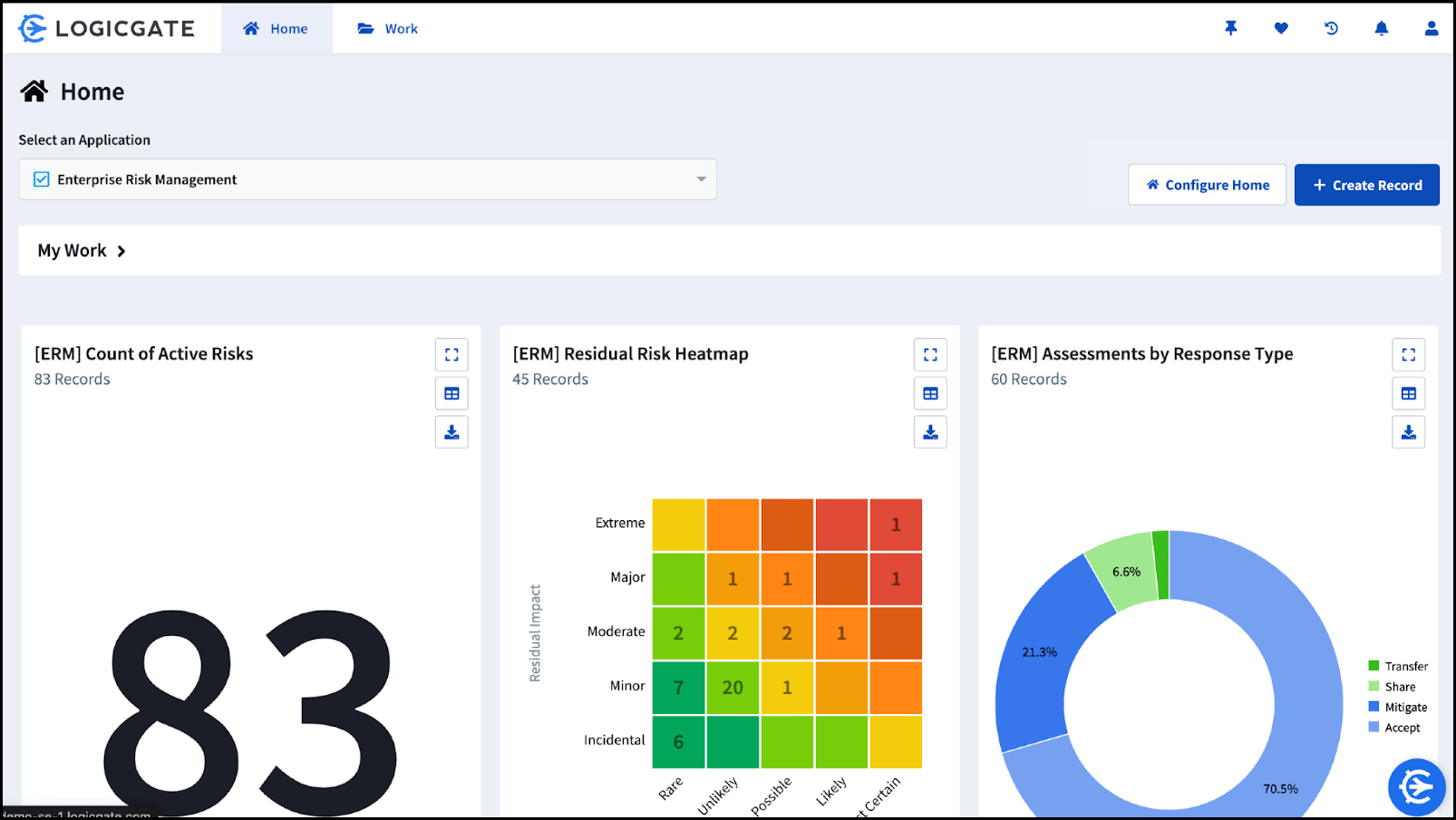Click the Configure Home button
Screen dimensions: 1456x820
(1207, 184)
